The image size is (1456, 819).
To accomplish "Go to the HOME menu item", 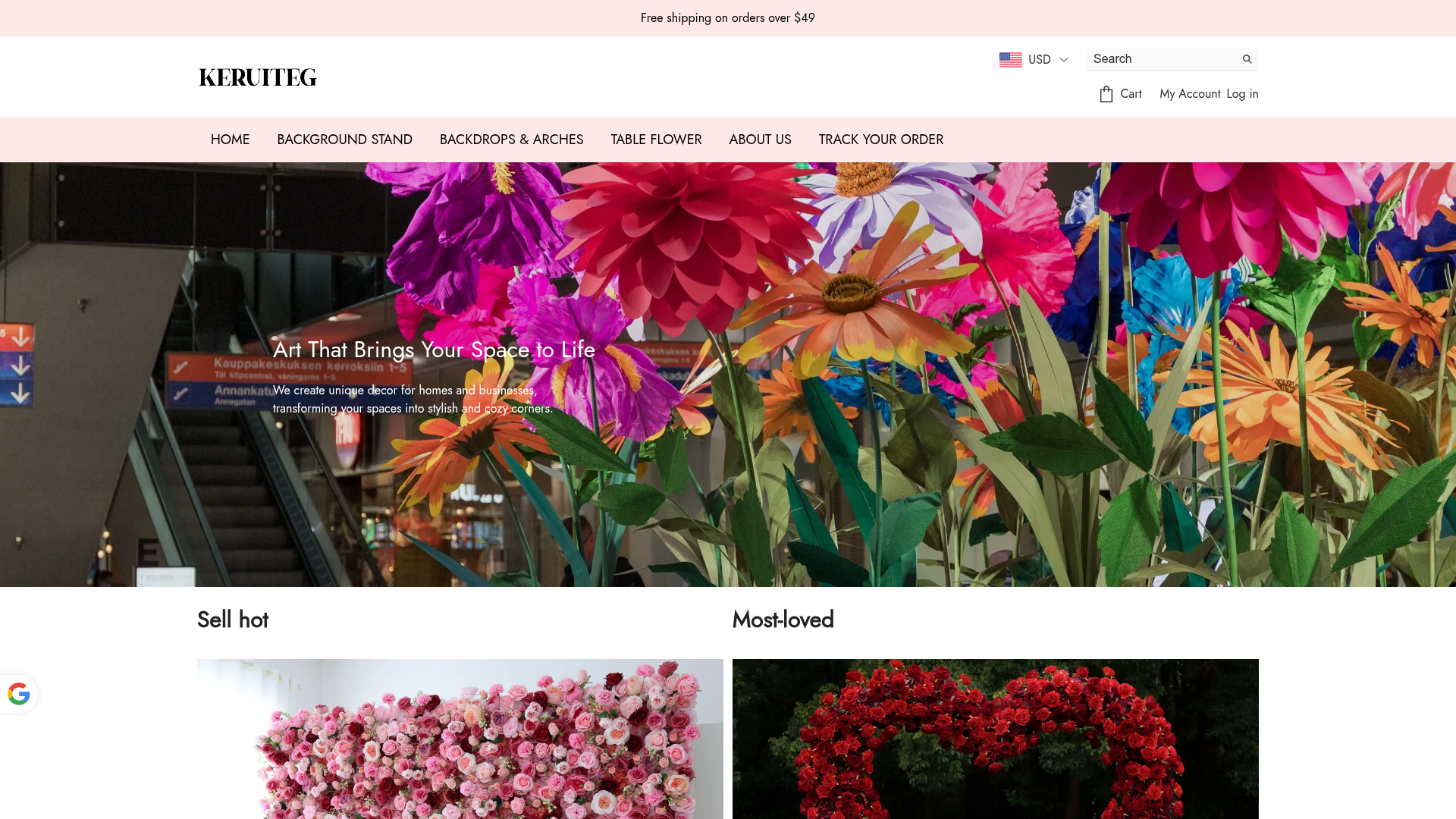I will (230, 140).
